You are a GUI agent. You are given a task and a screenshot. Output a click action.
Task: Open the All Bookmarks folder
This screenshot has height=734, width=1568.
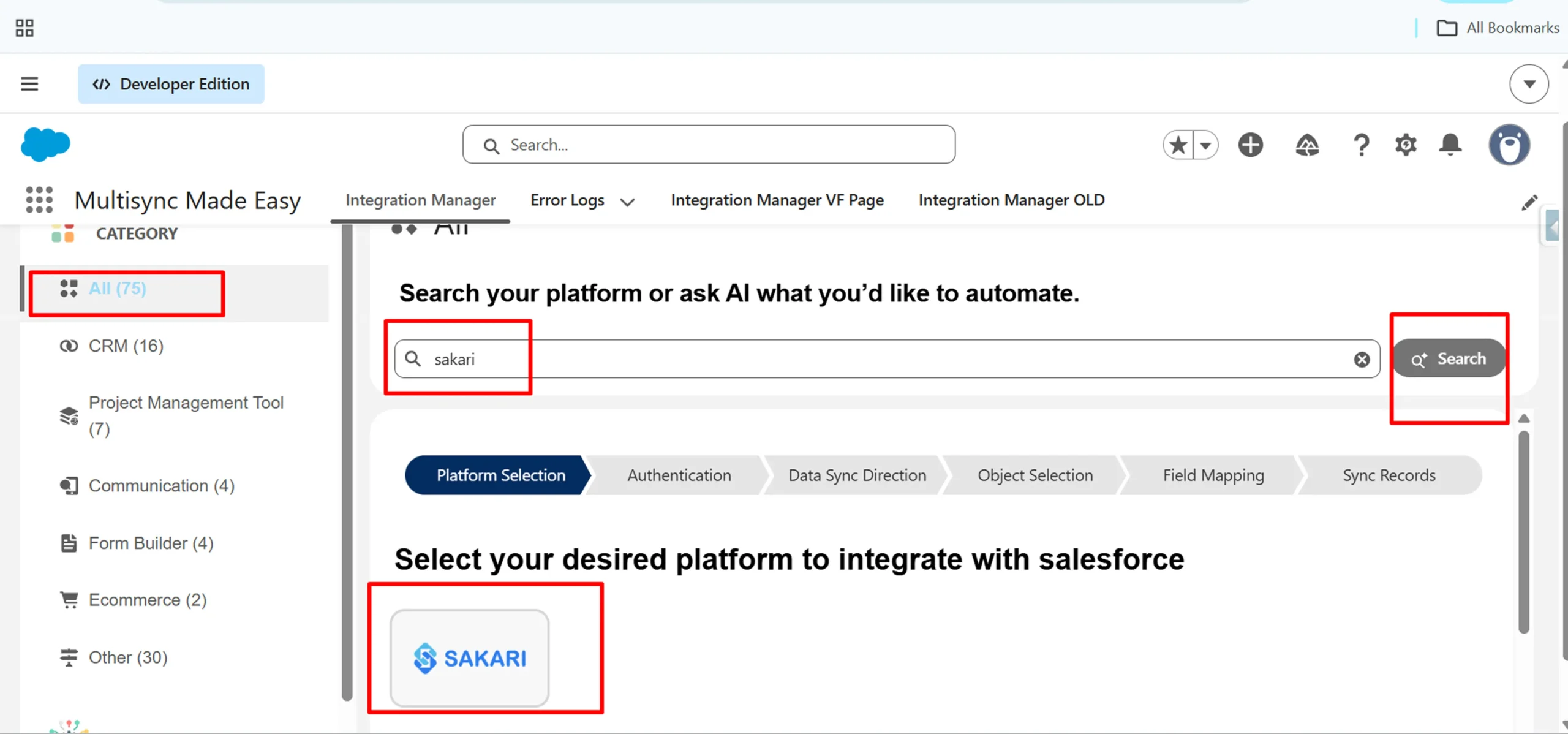pyautogui.click(x=1498, y=28)
